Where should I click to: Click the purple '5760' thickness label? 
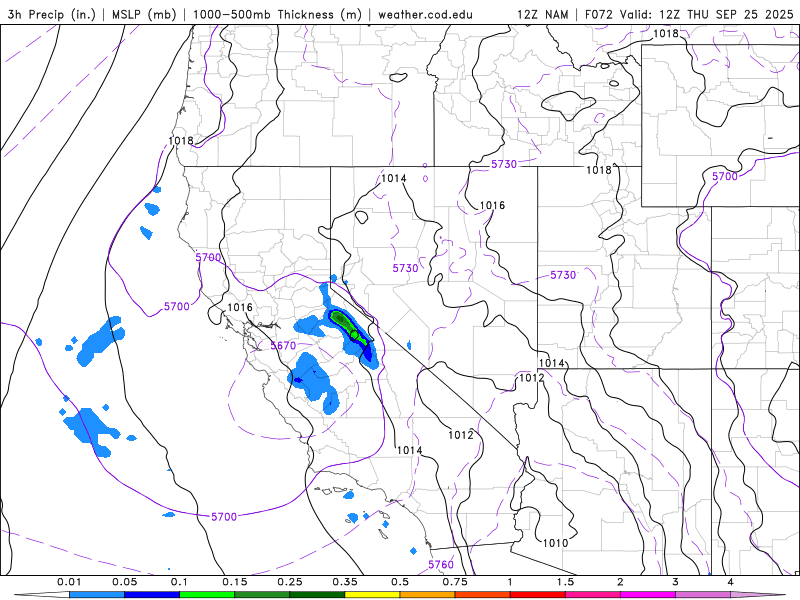[x=441, y=564]
